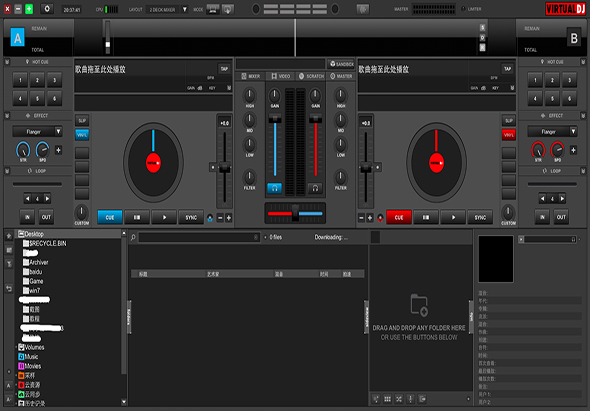Click the plus icon in deck B effects
The image size is (590, 411).
[573, 150]
